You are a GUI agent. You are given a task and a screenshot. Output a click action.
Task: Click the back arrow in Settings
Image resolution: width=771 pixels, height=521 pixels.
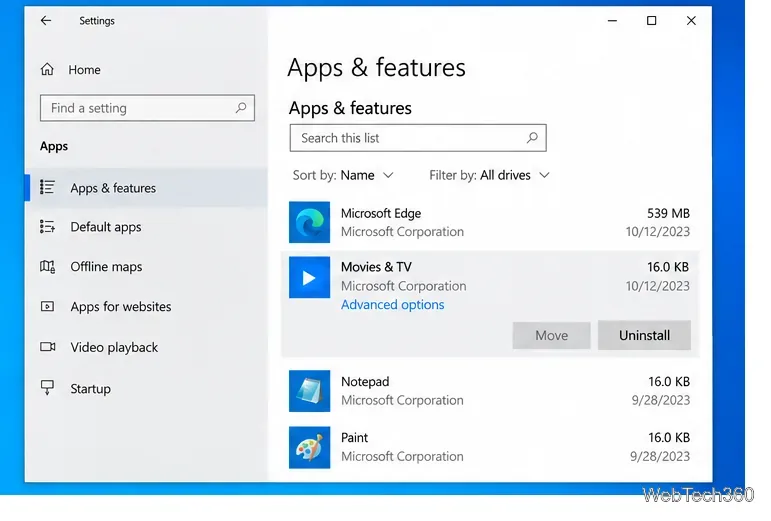[46, 21]
